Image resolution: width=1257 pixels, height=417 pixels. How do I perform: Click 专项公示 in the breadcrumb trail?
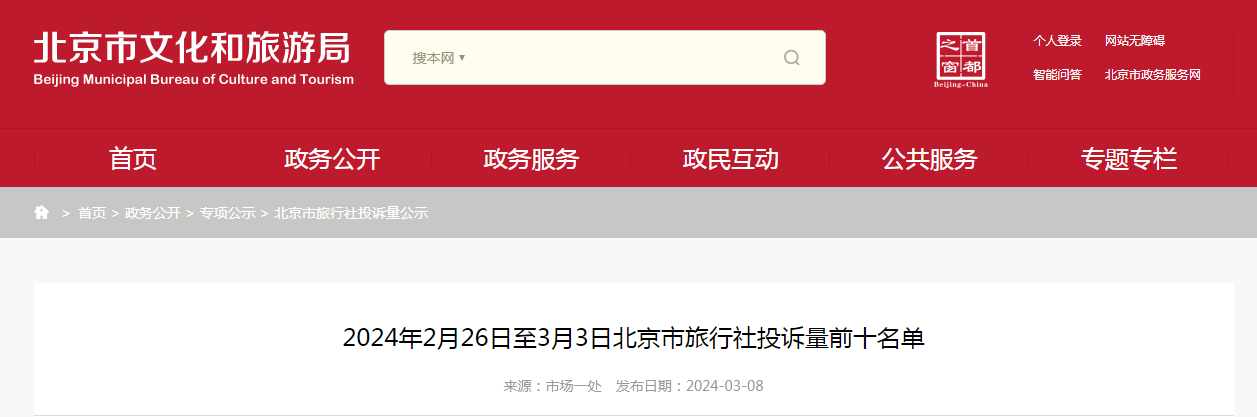click(227, 213)
